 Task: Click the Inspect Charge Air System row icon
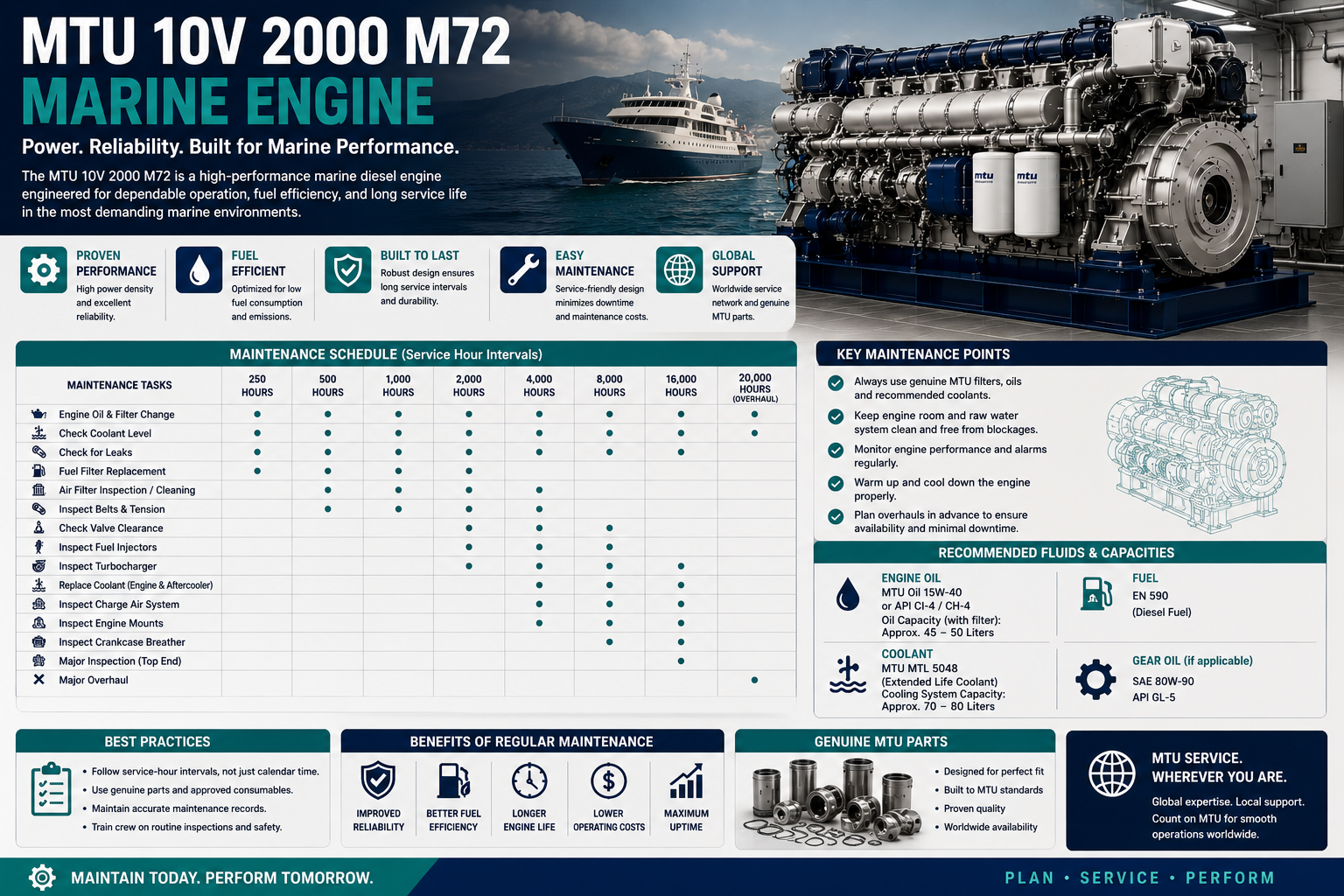(38, 604)
